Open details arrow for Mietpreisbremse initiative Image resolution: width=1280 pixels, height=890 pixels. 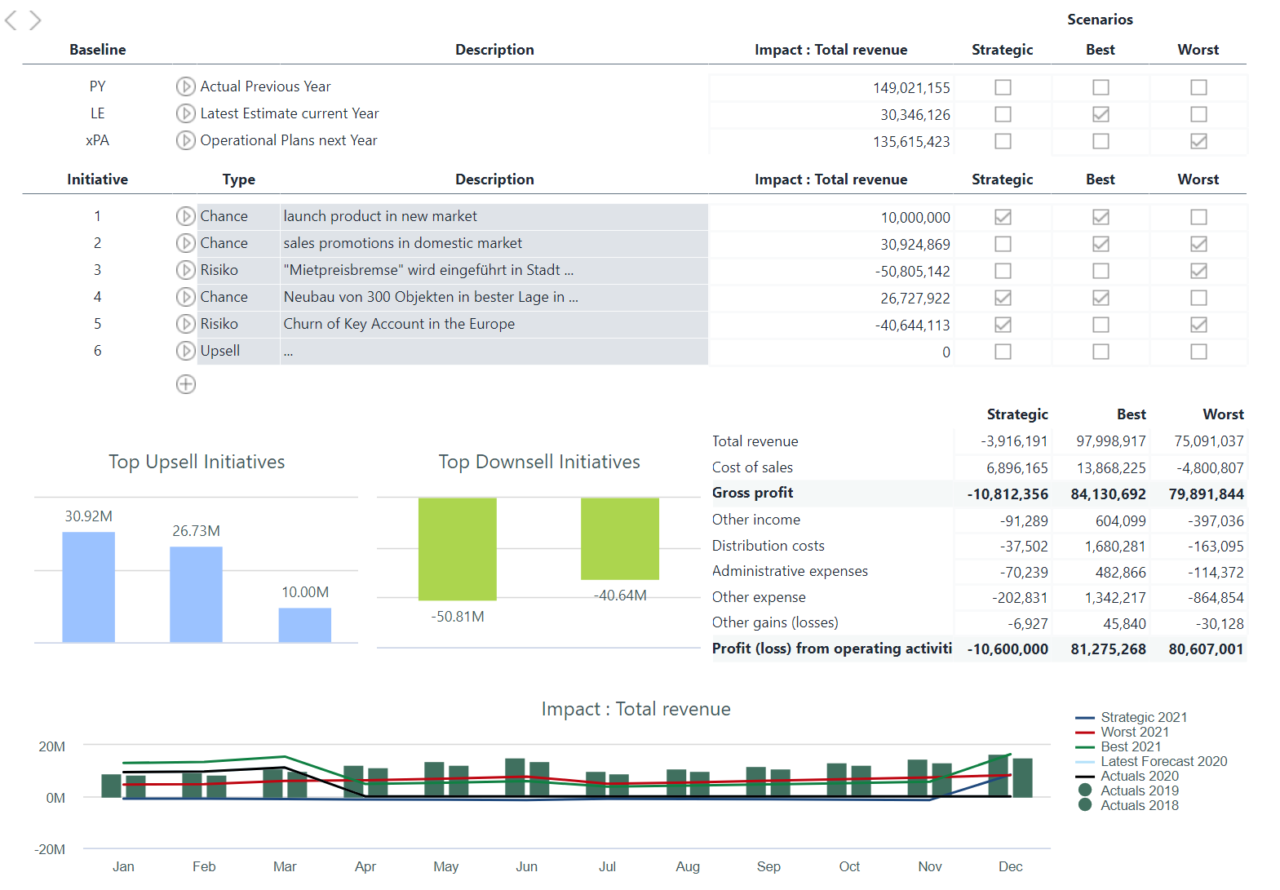click(185, 270)
